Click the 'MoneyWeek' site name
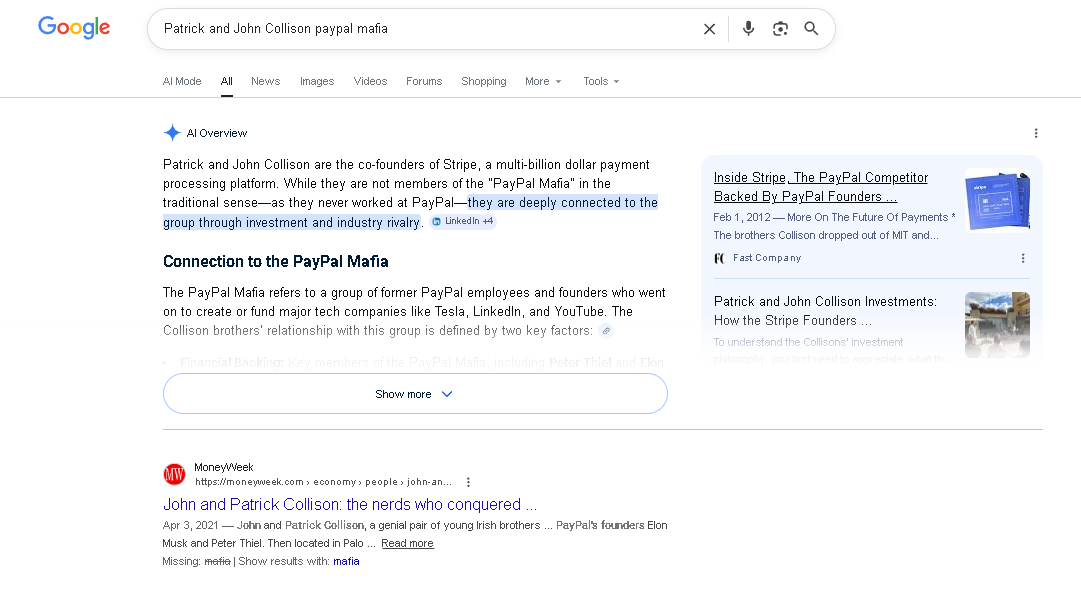The height and width of the screenshot is (592, 1081). coord(223,467)
